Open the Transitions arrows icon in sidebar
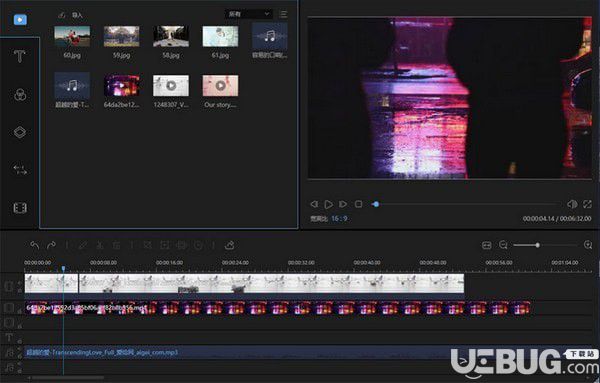The image size is (600, 383). pyautogui.click(x=20, y=170)
